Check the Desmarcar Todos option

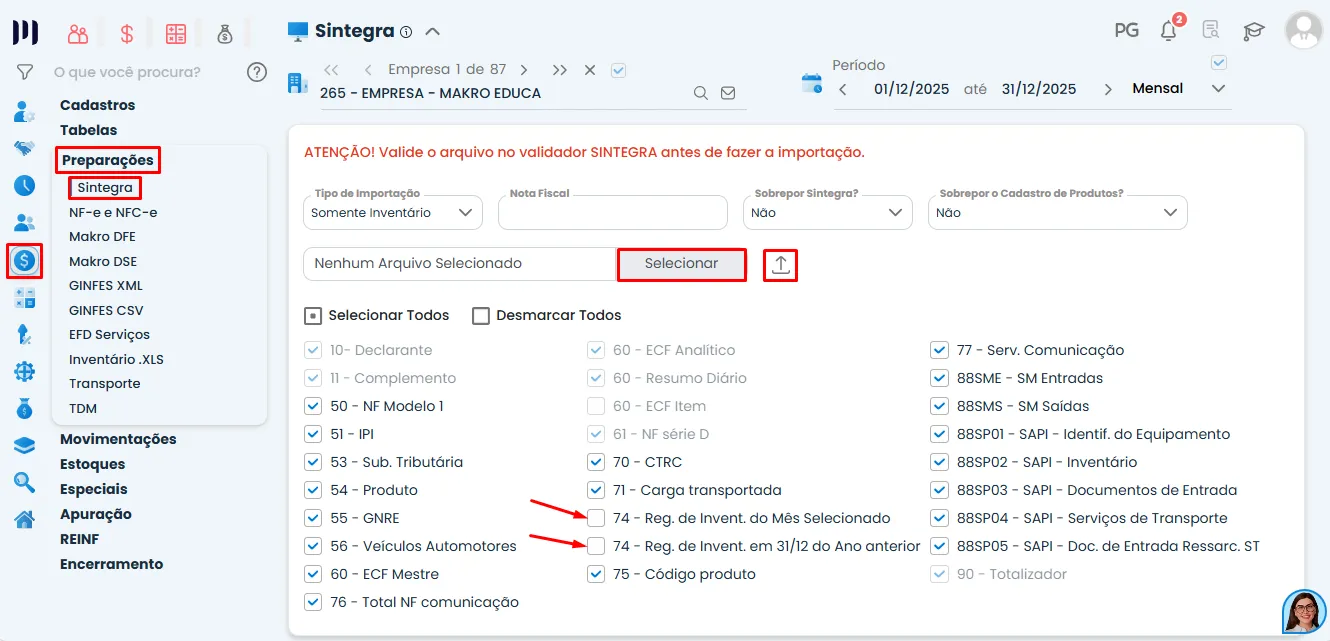point(481,315)
